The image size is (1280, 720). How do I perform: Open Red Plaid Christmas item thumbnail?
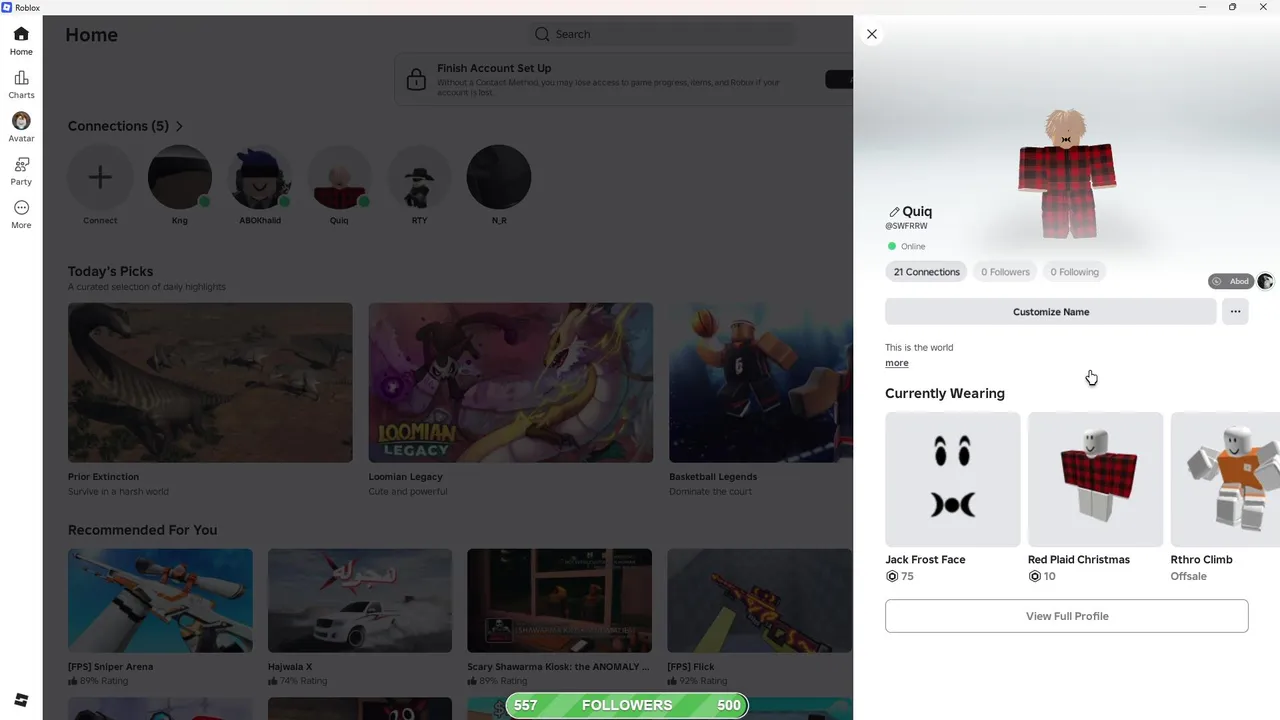[1095, 479]
